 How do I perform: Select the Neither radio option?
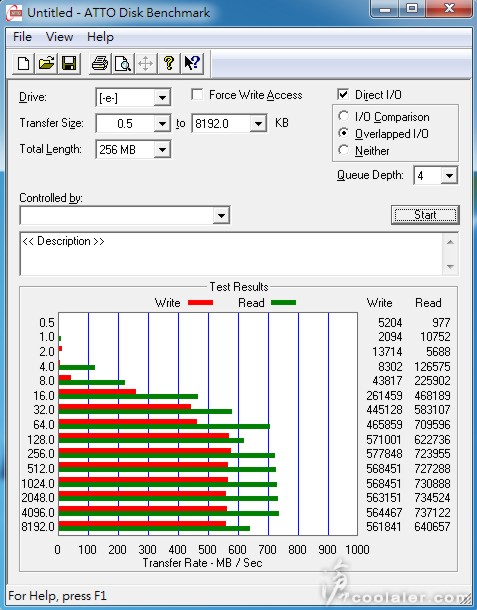[344, 150]
